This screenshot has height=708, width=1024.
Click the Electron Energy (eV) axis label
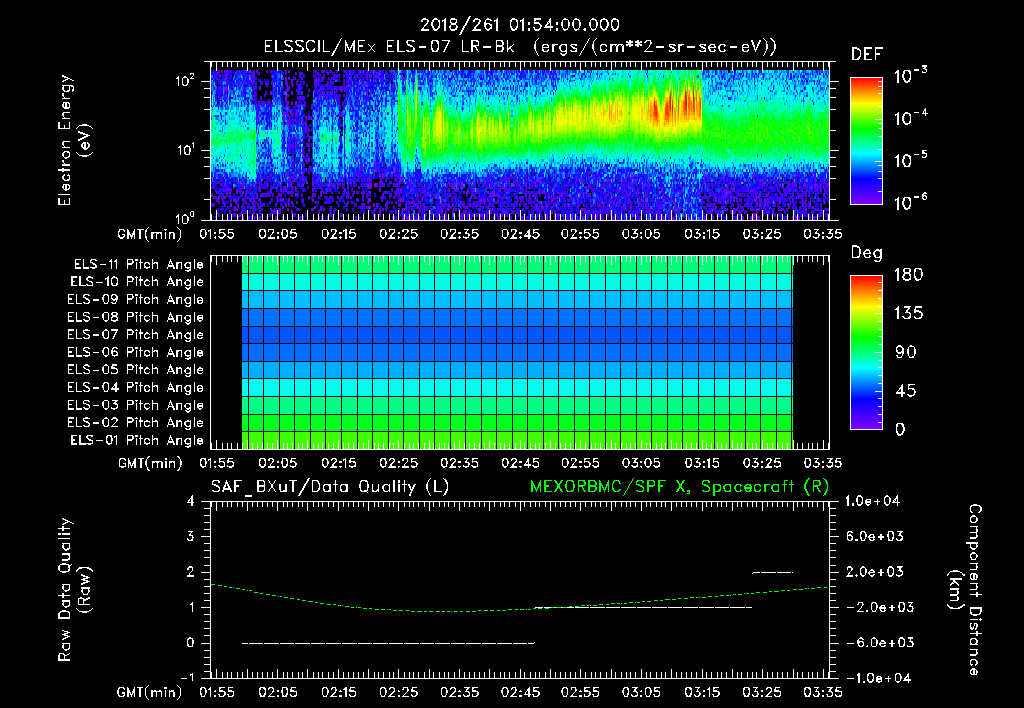coord(74,140)
